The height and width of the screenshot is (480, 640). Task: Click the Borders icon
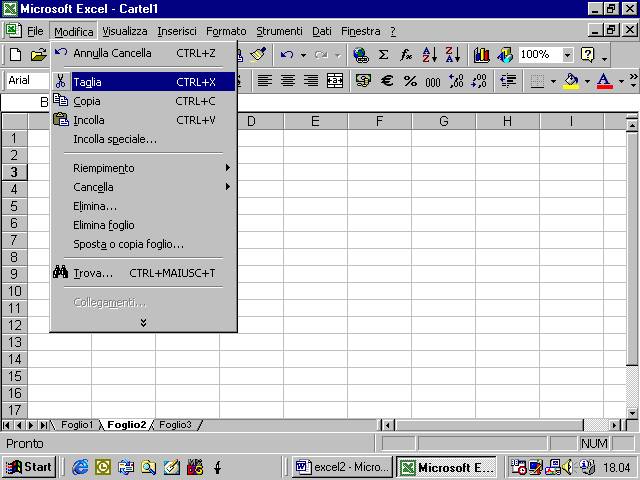coord(537,81)
